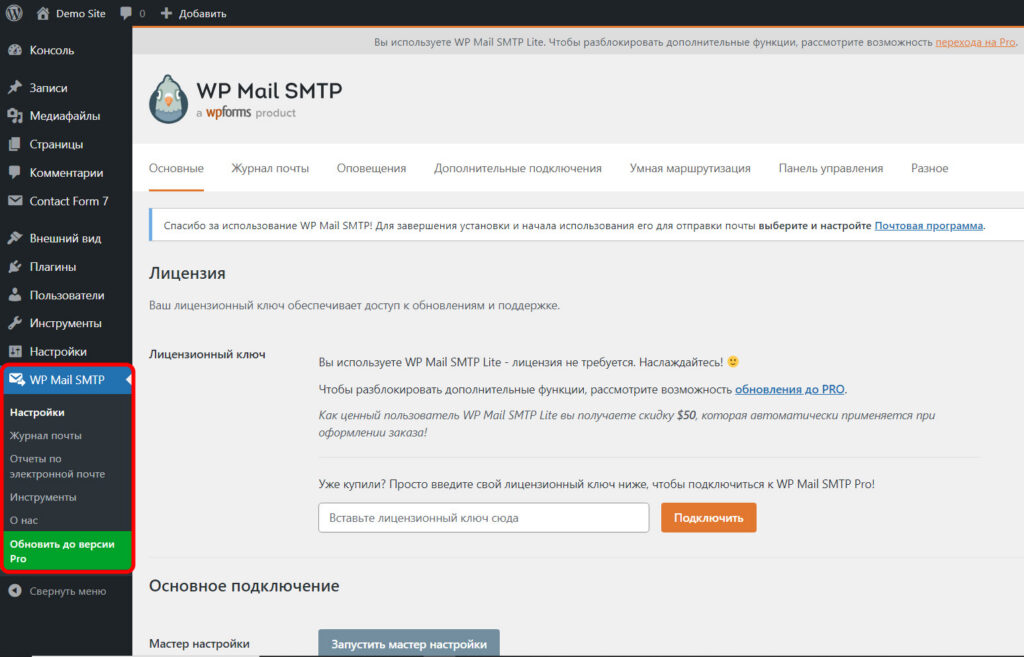1024x657 pixels.
Task: Click Обновить до версии Pro green item
Action: [67, 551]
